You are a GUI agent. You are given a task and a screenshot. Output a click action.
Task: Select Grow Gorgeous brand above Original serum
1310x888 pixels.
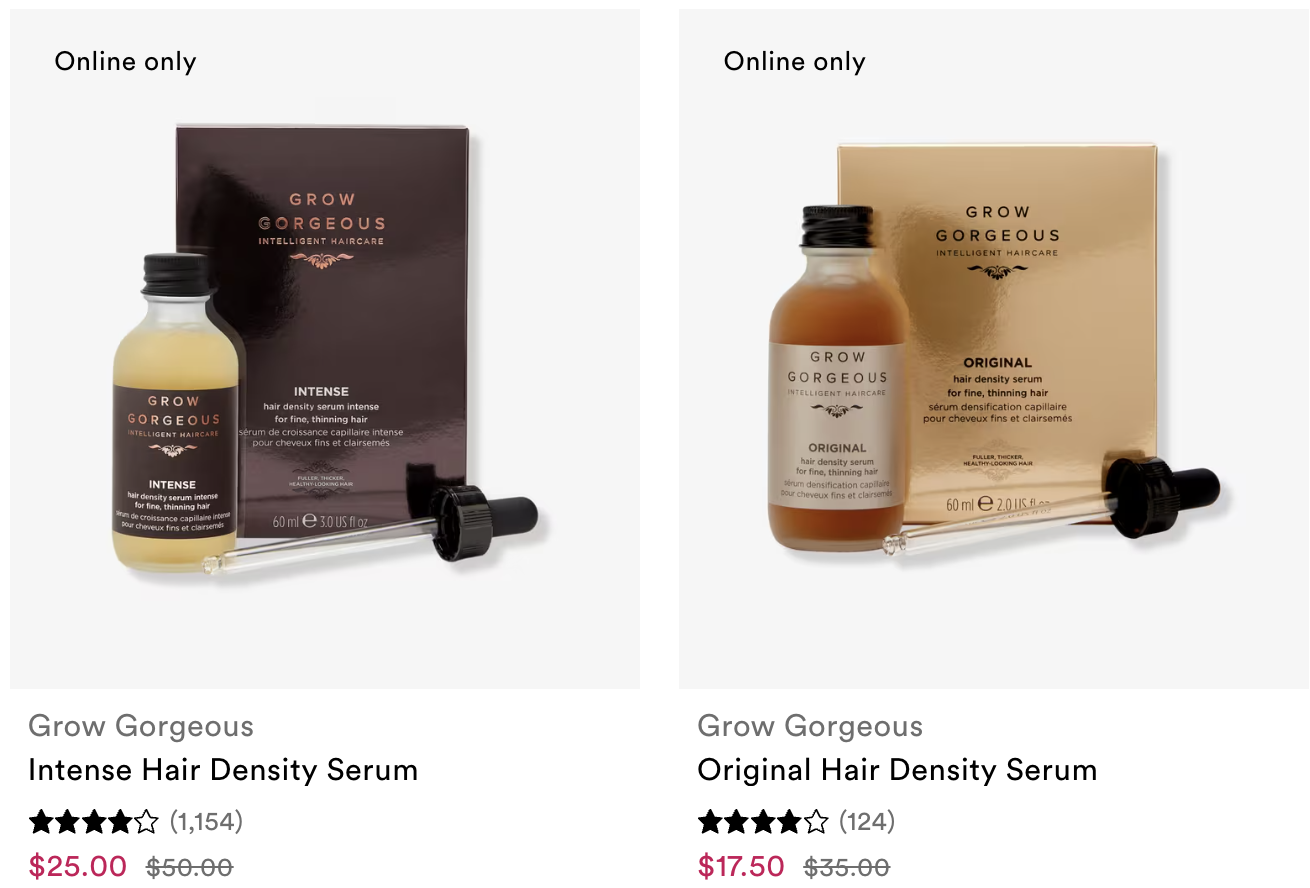[x=810, y=726]
